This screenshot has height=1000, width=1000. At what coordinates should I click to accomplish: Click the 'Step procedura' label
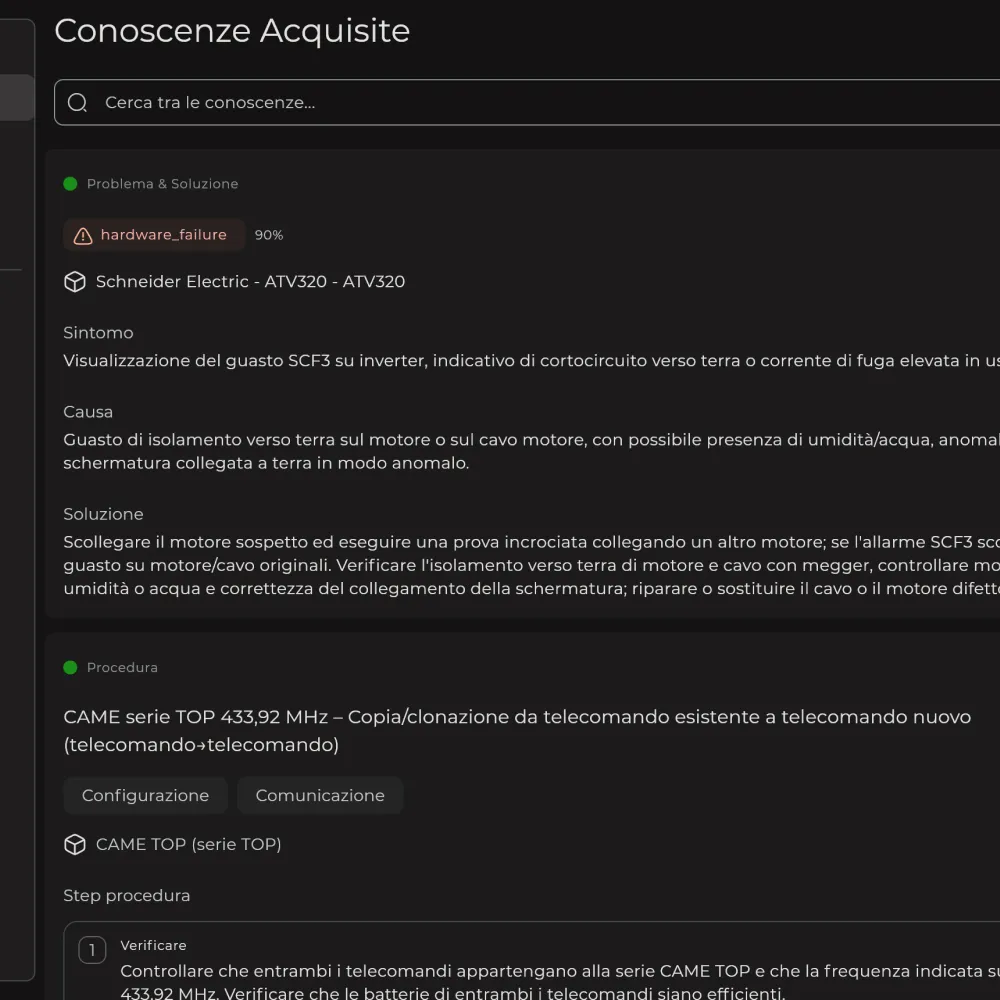coord(126,895)
